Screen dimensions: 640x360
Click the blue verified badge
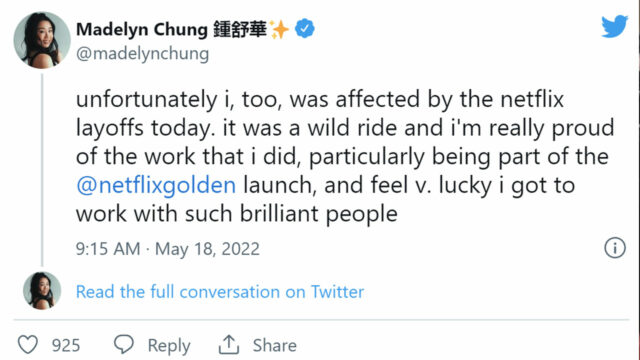[x=304, y=29]
